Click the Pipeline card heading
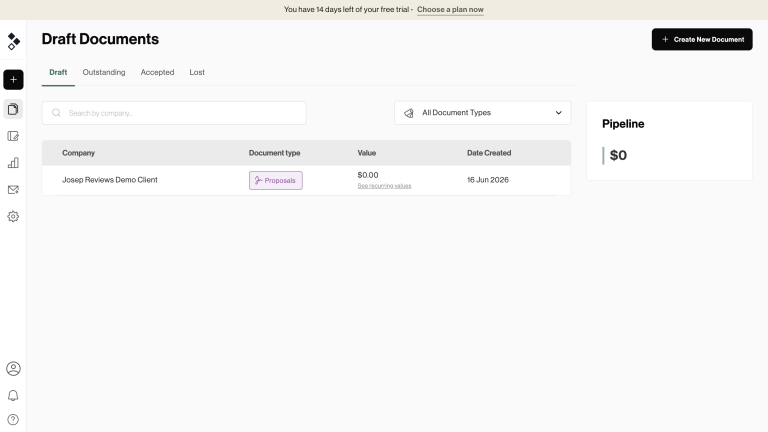This screenshot has height=432, width=768. pyautogui.click(x=623, y=124)
